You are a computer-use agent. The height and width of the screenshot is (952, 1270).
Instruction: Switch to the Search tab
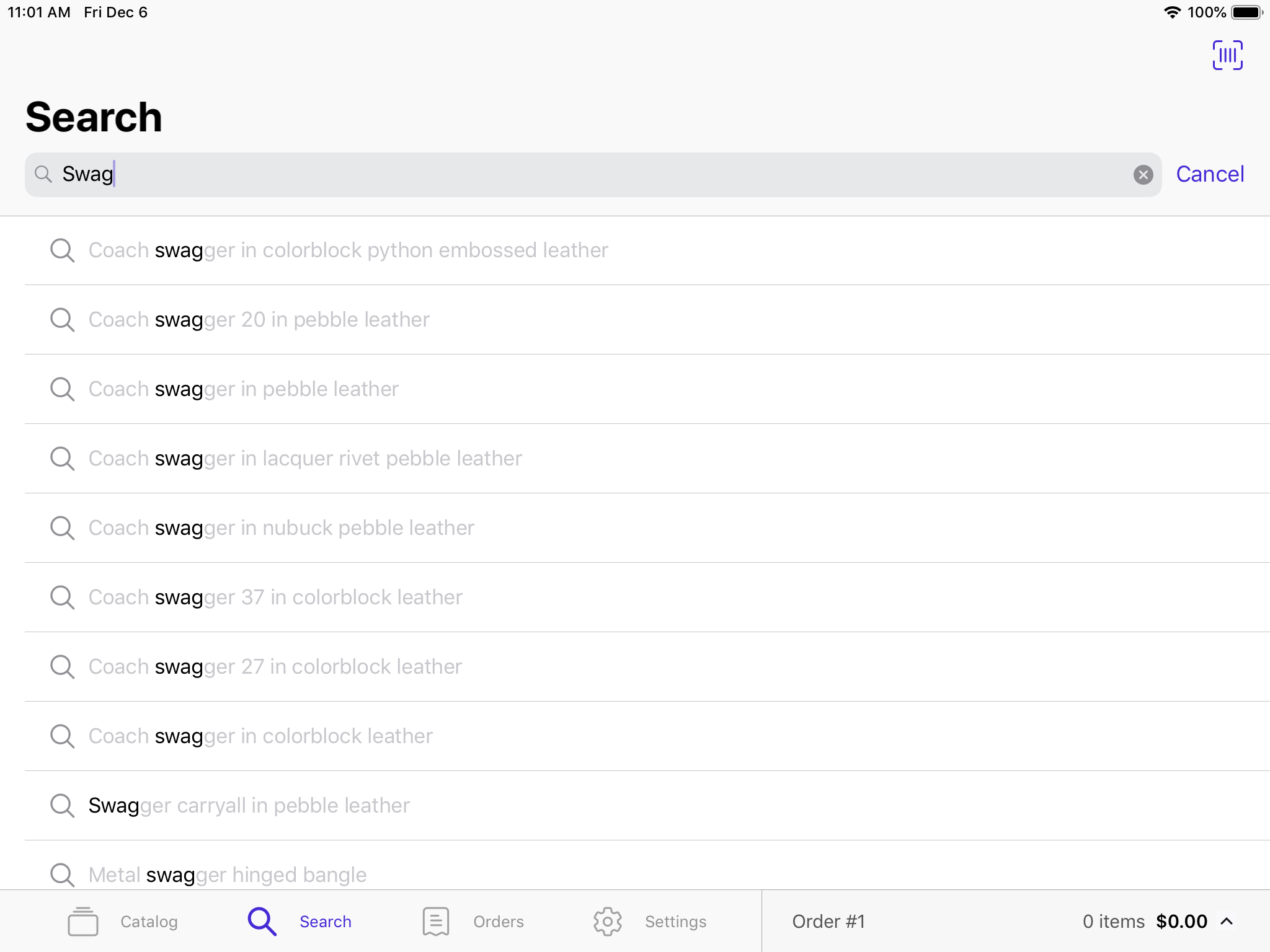[x=300, y=922]
